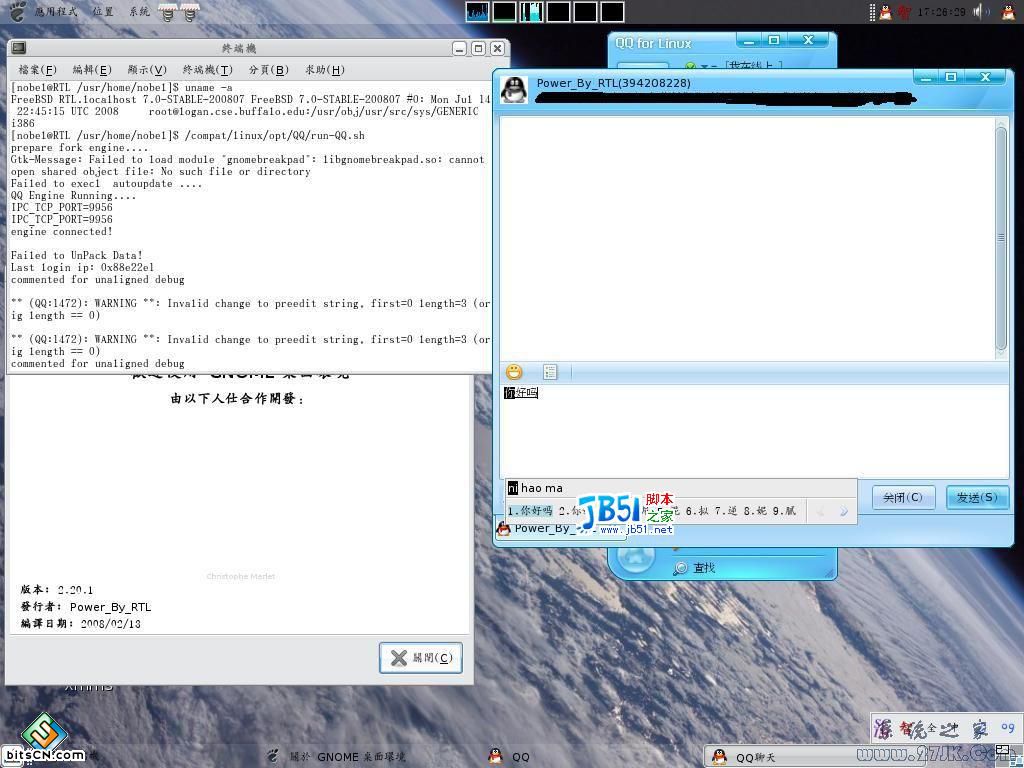Select IME candidate 6.拟

(697, 511)
